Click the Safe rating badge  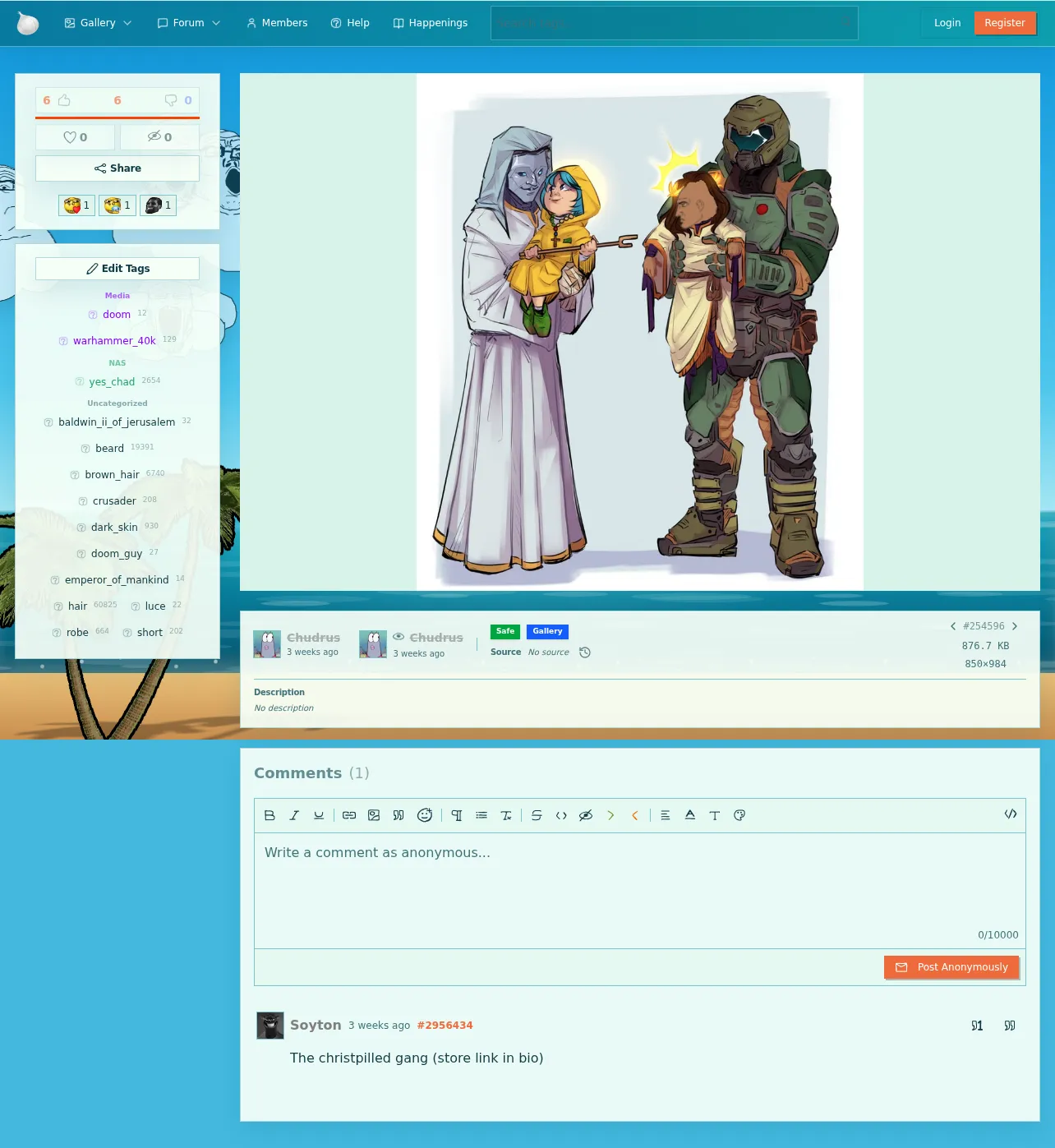tap(505, 632)
